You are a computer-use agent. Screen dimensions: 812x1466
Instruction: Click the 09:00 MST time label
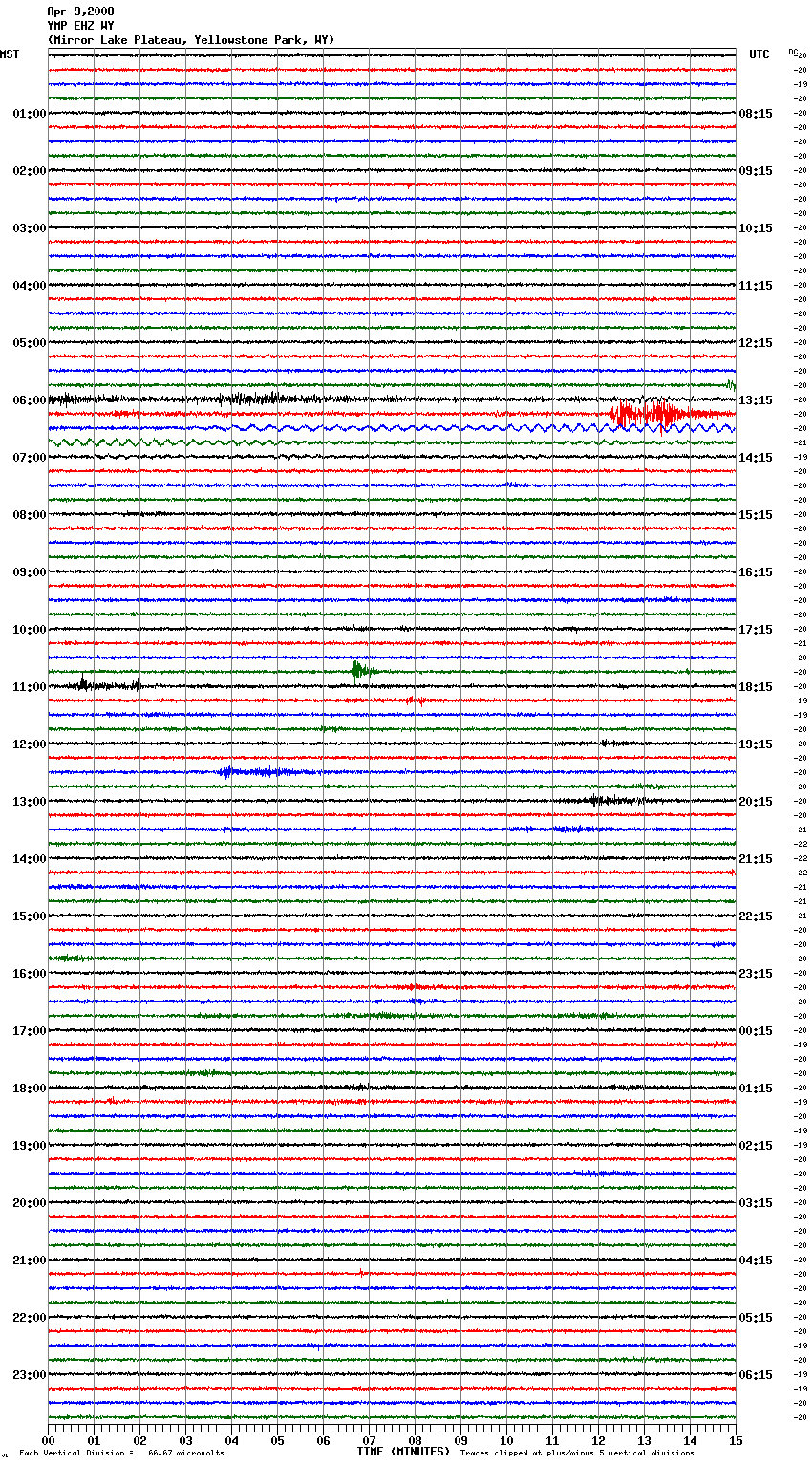coord(30,572)
